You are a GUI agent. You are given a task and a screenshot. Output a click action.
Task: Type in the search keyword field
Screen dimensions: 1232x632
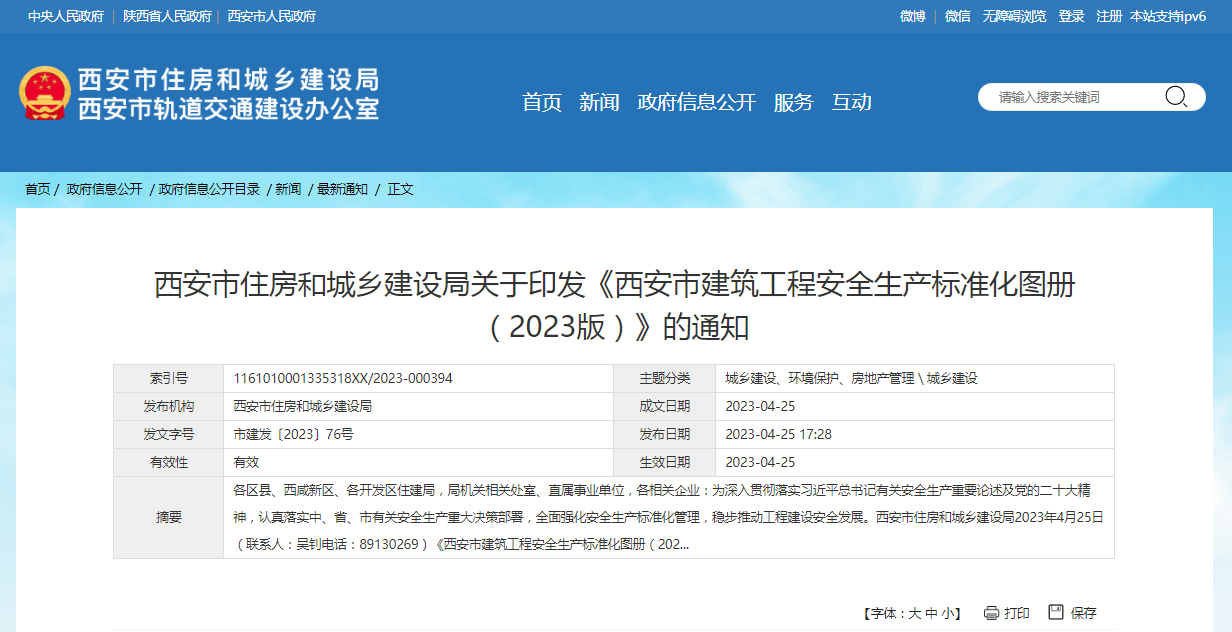(x=1075, y=97)
